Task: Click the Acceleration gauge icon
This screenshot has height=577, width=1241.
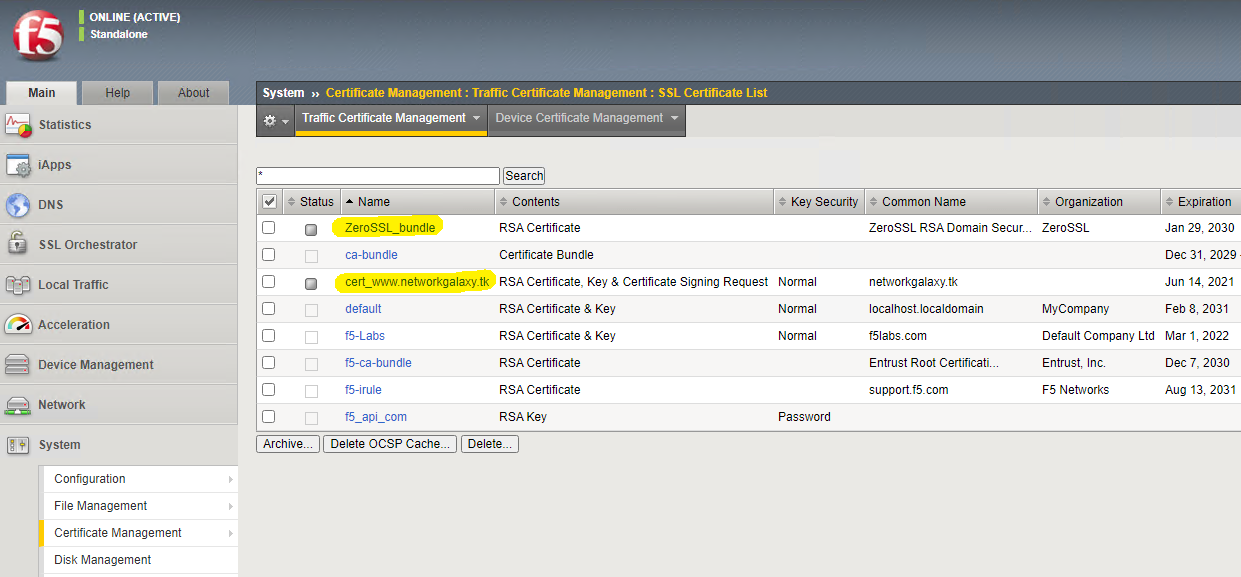Action: (x=18, y=325)
